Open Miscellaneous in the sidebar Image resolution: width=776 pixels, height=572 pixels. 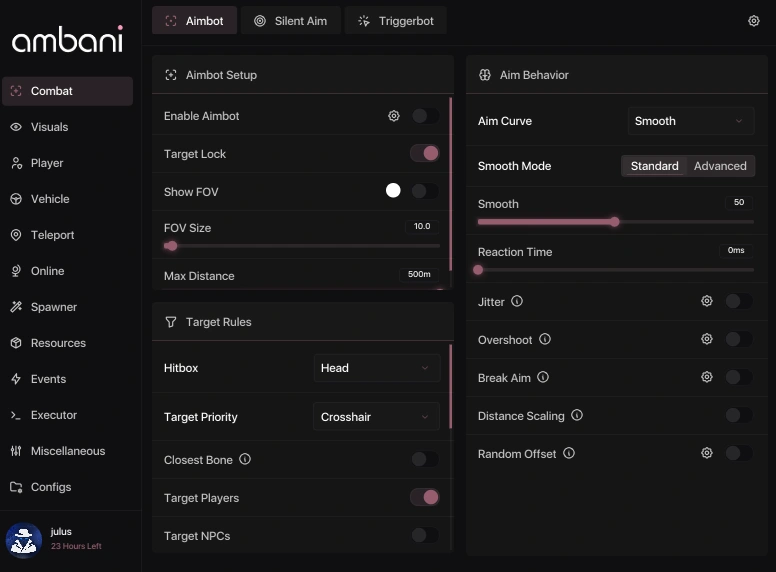[x=68, y=451]
